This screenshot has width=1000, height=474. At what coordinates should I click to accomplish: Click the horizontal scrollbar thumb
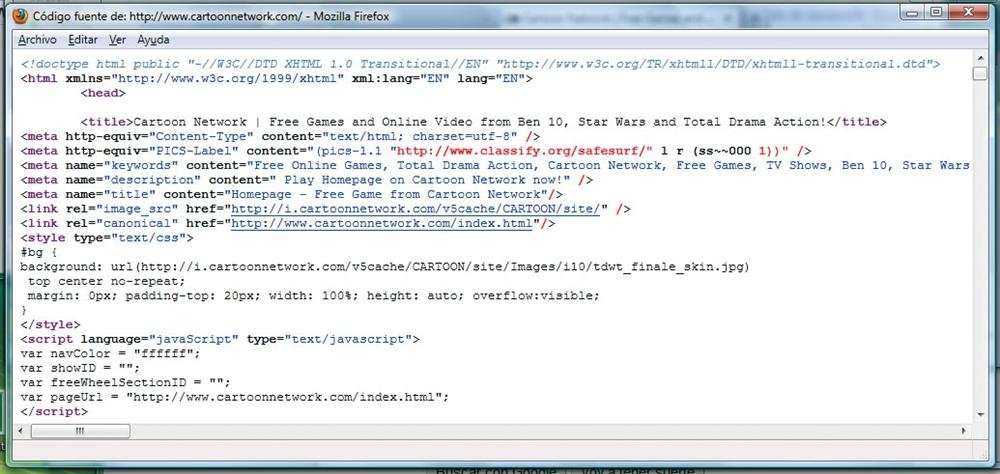pyautogui.click(x=80, y=431)
